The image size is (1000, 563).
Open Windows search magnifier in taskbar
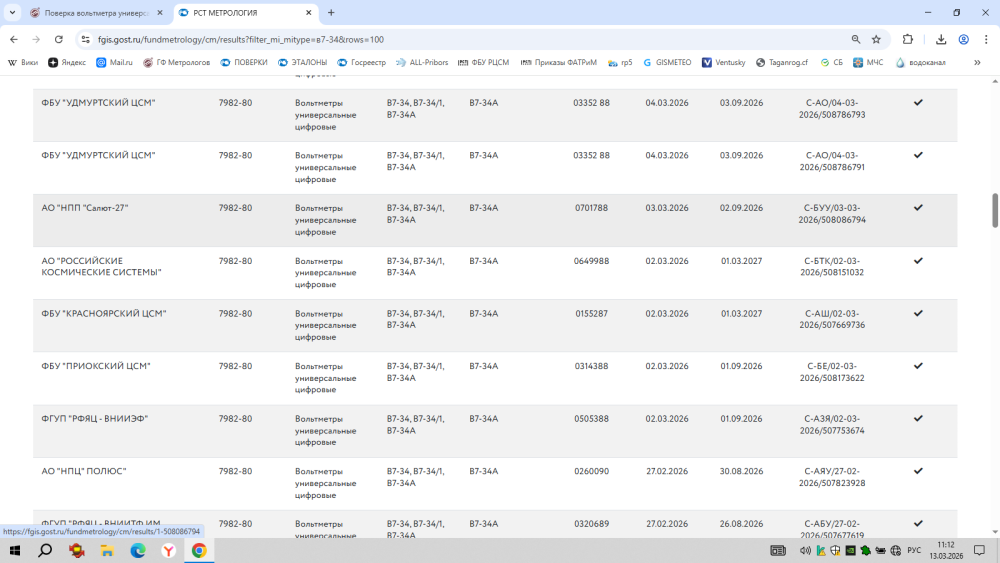coord(45,550)
